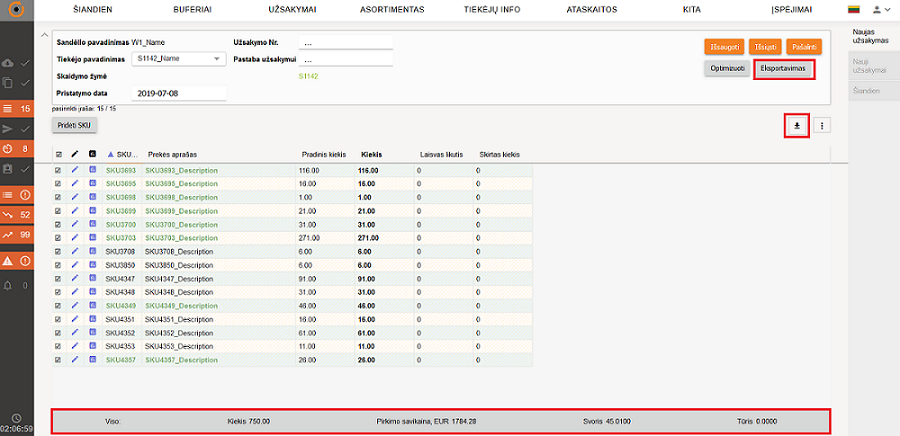Click the warning triangle icon in sidebar

[9, 260]
